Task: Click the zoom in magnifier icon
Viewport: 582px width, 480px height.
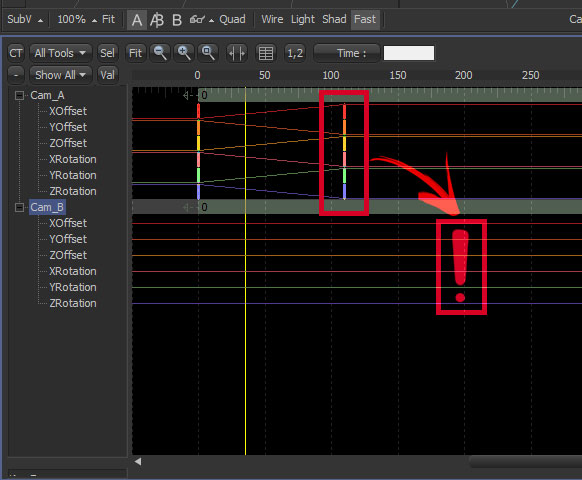Action: pyautogui.click(x=184, y=53)
